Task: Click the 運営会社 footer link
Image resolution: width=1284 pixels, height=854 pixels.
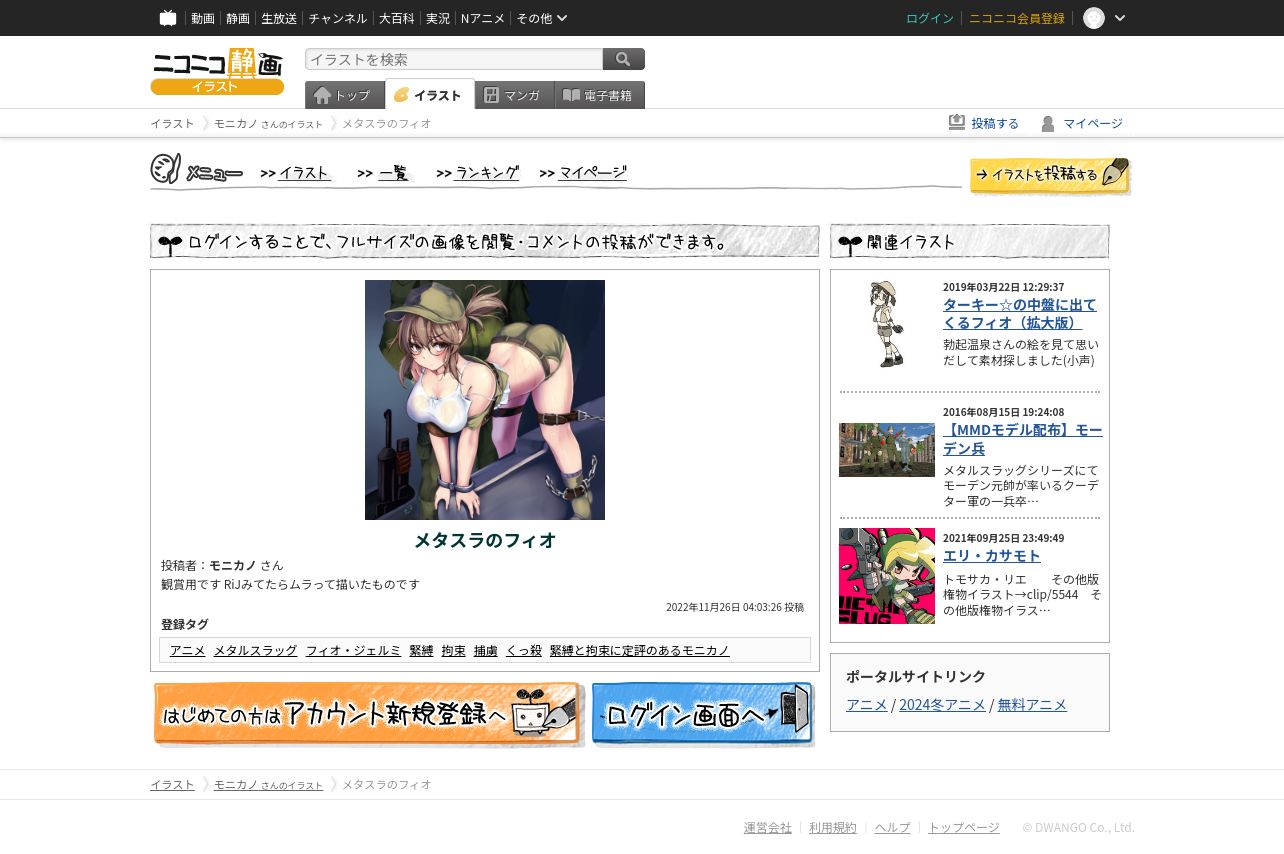Action: (768, 827)
